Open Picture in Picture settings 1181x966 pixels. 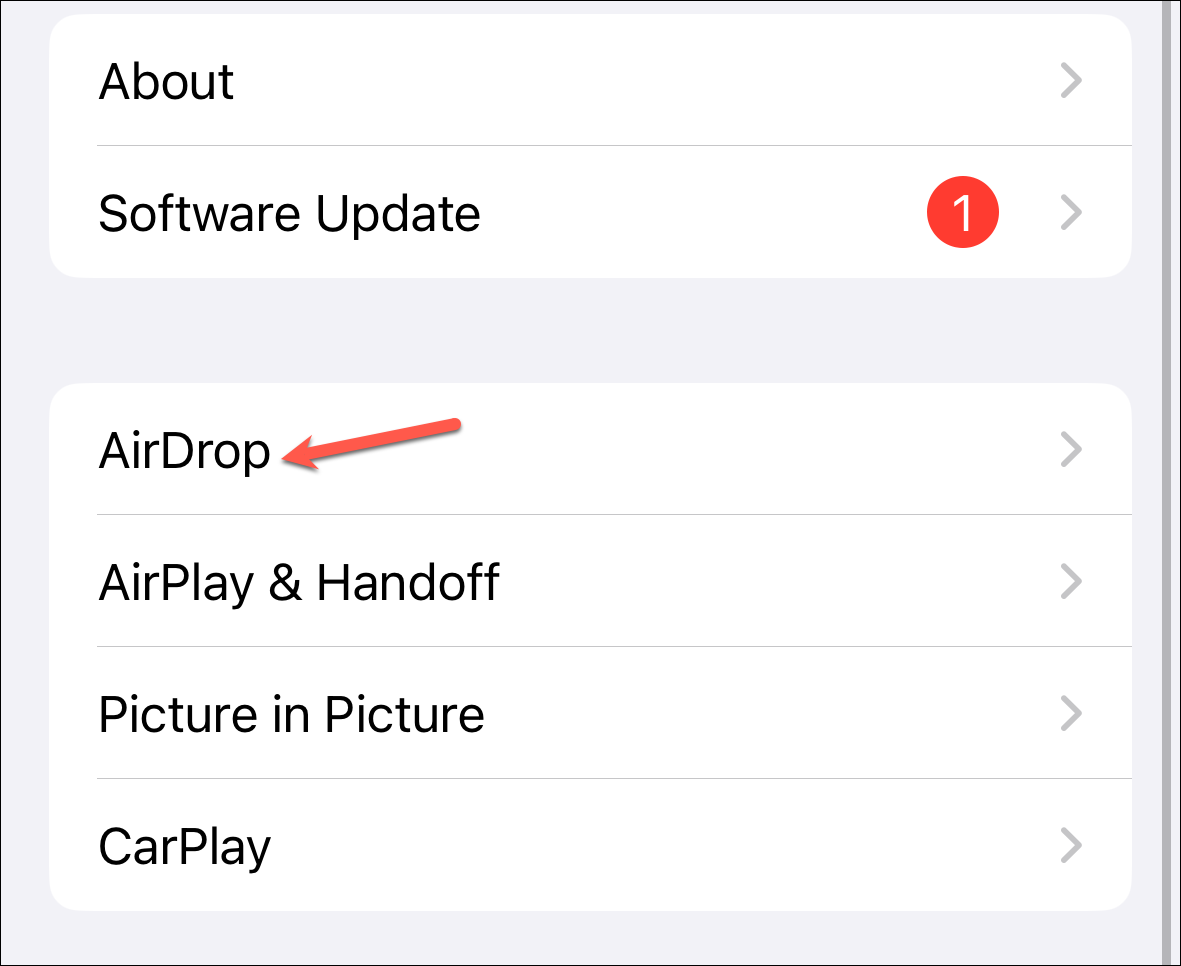(x=590, y=713)
